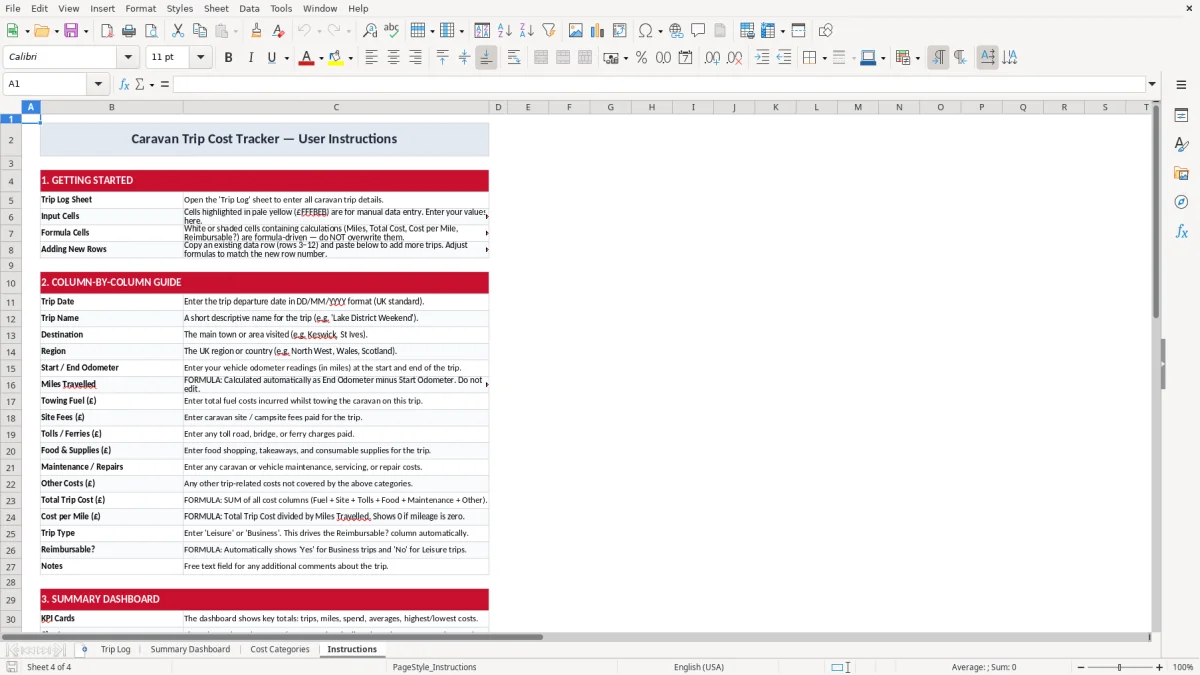Run the spelling check
The height and width of the screenshot is (675, 1200).
[x=392, y=31]
